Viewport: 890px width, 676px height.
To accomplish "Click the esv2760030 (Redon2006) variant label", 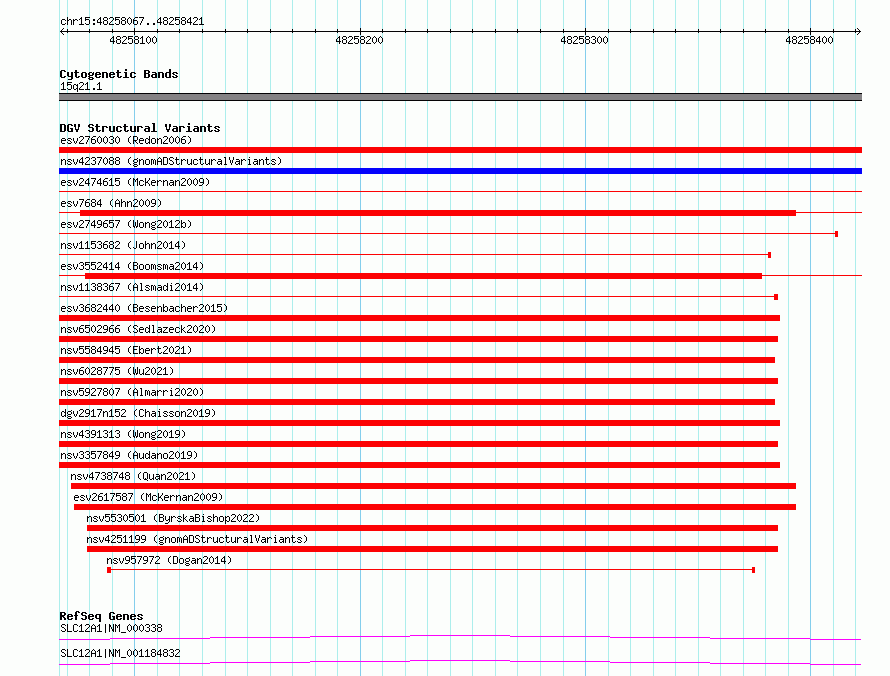I will pos(126,140).
